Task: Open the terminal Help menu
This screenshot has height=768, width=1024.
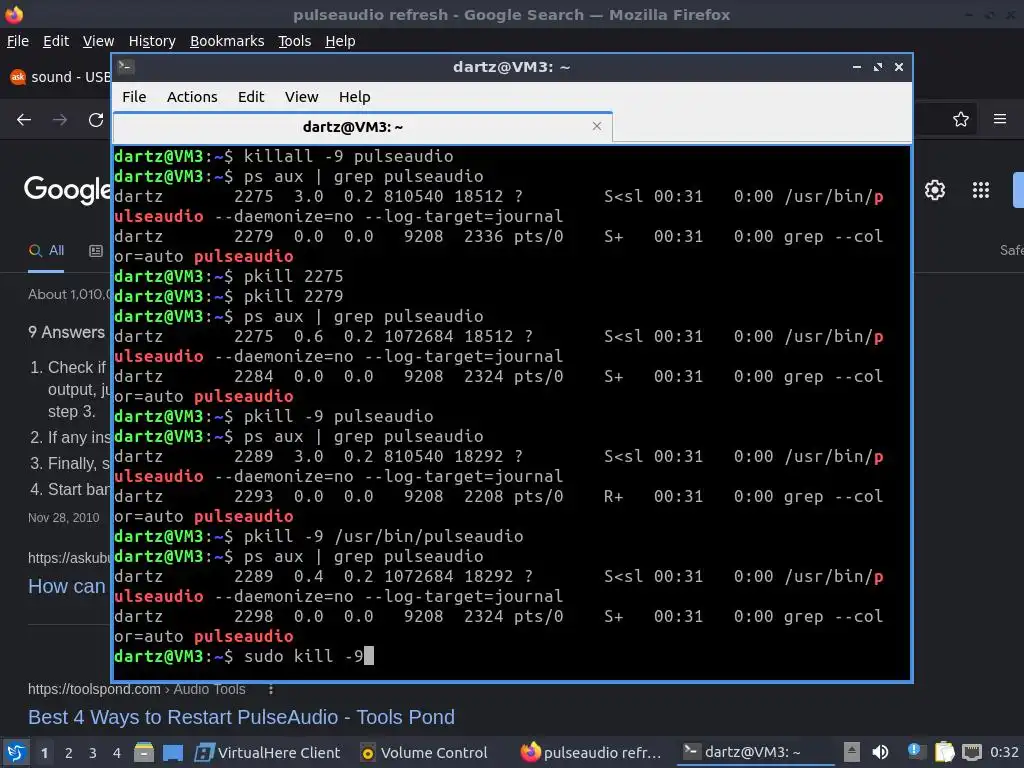Action: pyautogui.click(x=355, y=97)
